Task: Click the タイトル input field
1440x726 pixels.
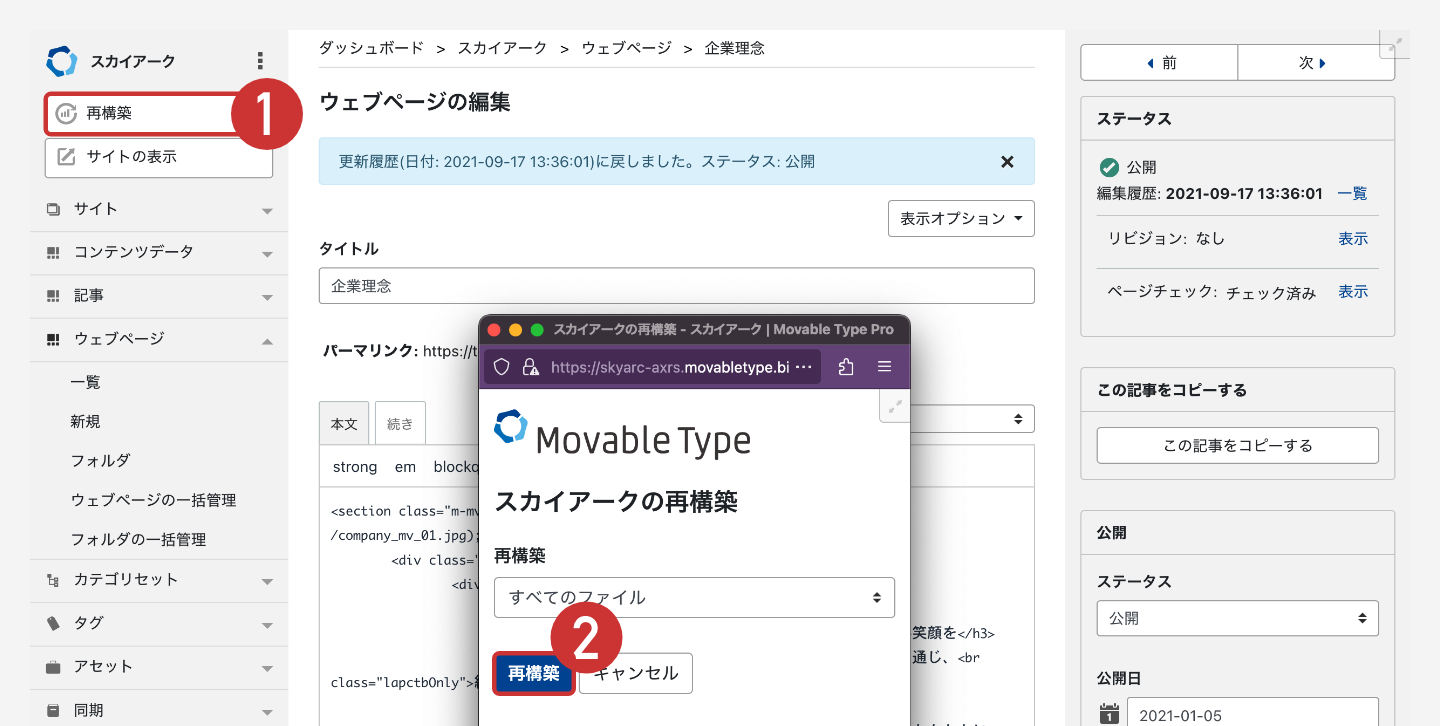Action: [676, 286]
